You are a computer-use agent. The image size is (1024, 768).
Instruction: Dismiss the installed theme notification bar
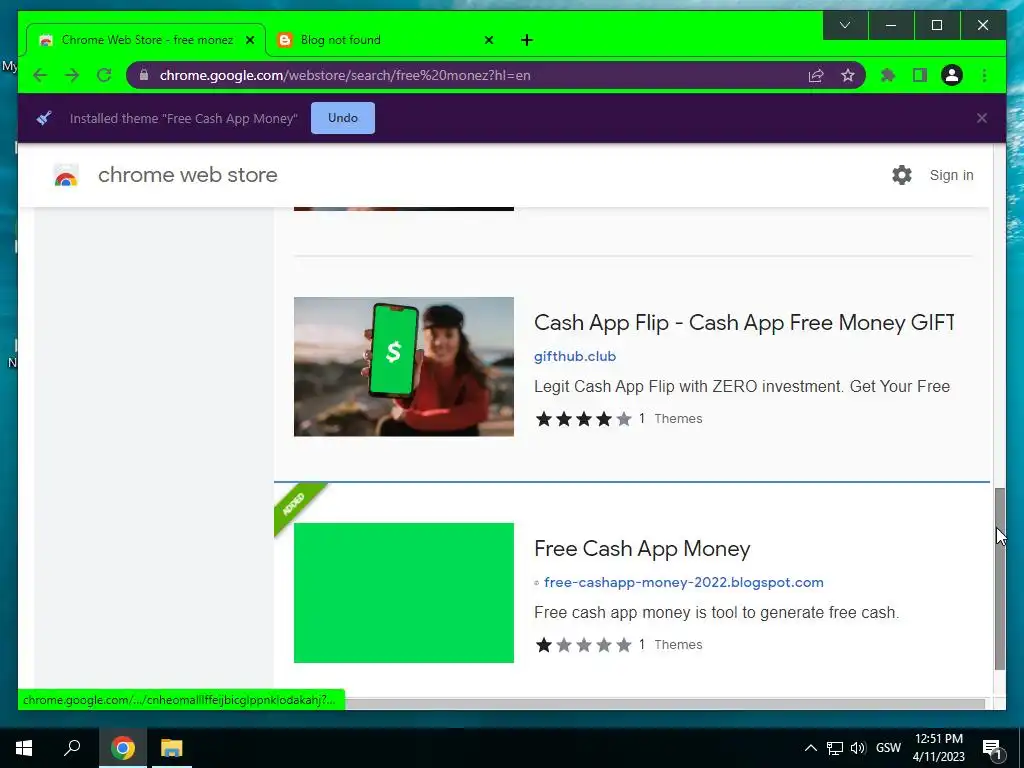coord(982,118)
